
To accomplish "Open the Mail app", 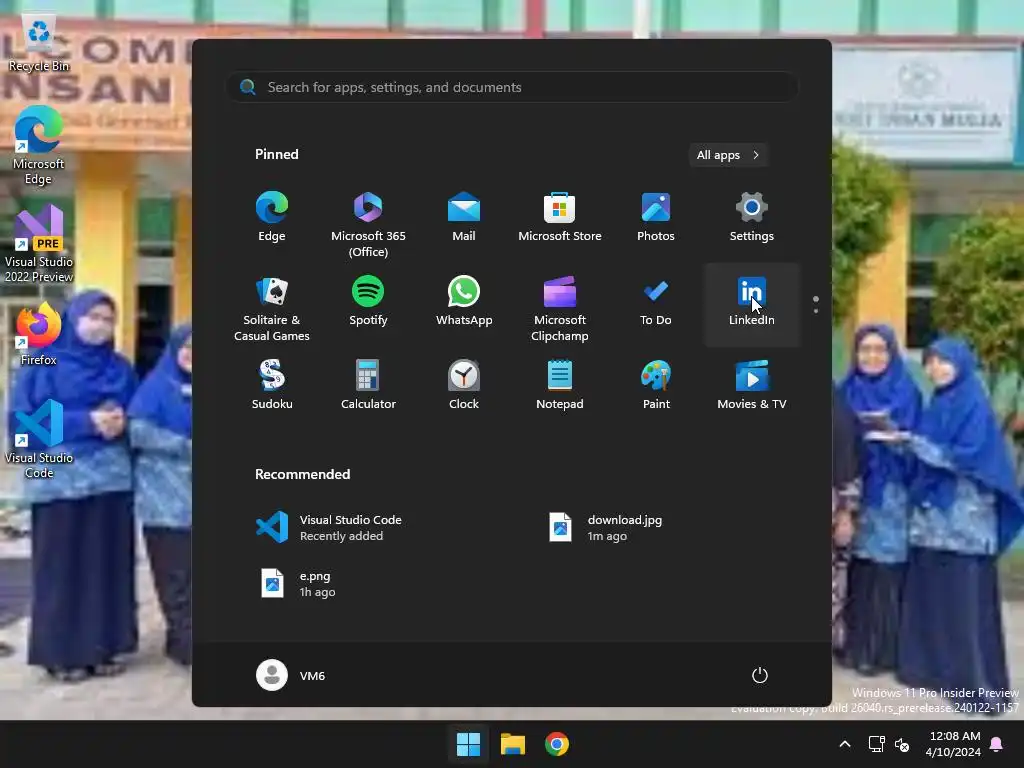I will pos(464,218).
